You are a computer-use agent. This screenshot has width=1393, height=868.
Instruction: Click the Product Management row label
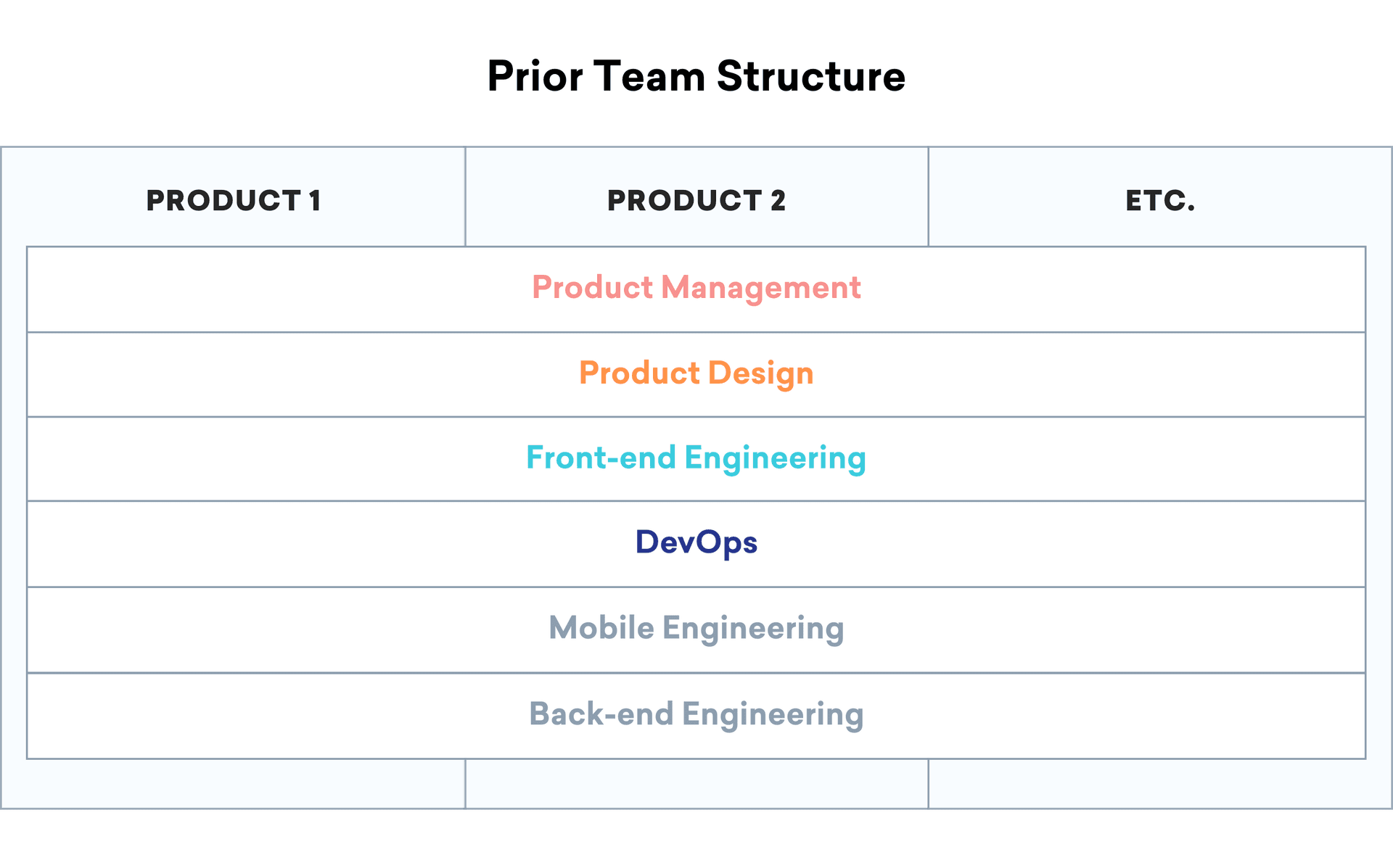click(696, 288)
